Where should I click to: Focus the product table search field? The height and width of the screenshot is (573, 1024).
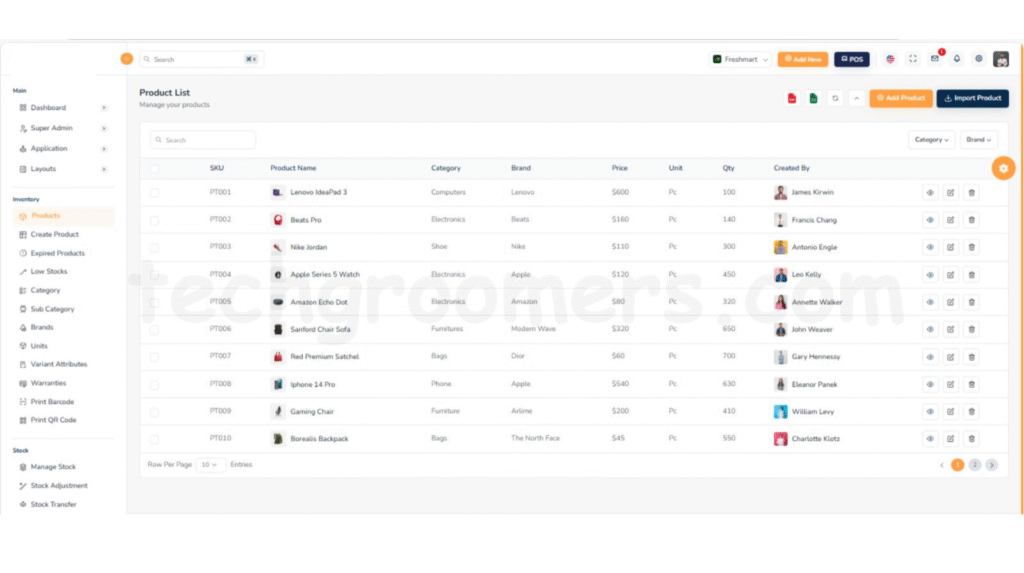(202, 140)
